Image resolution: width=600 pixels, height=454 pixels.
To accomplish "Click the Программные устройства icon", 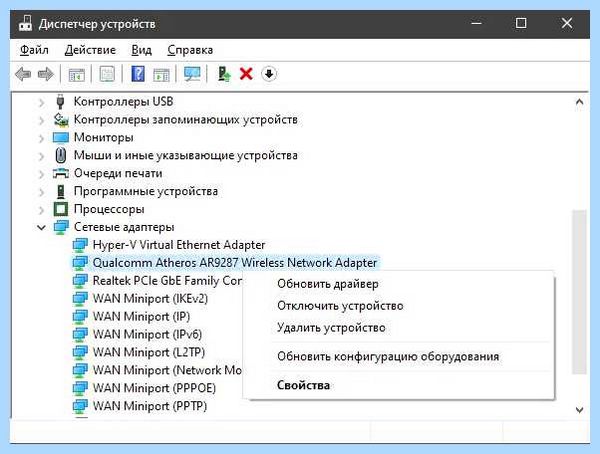I will coord(60,191).
